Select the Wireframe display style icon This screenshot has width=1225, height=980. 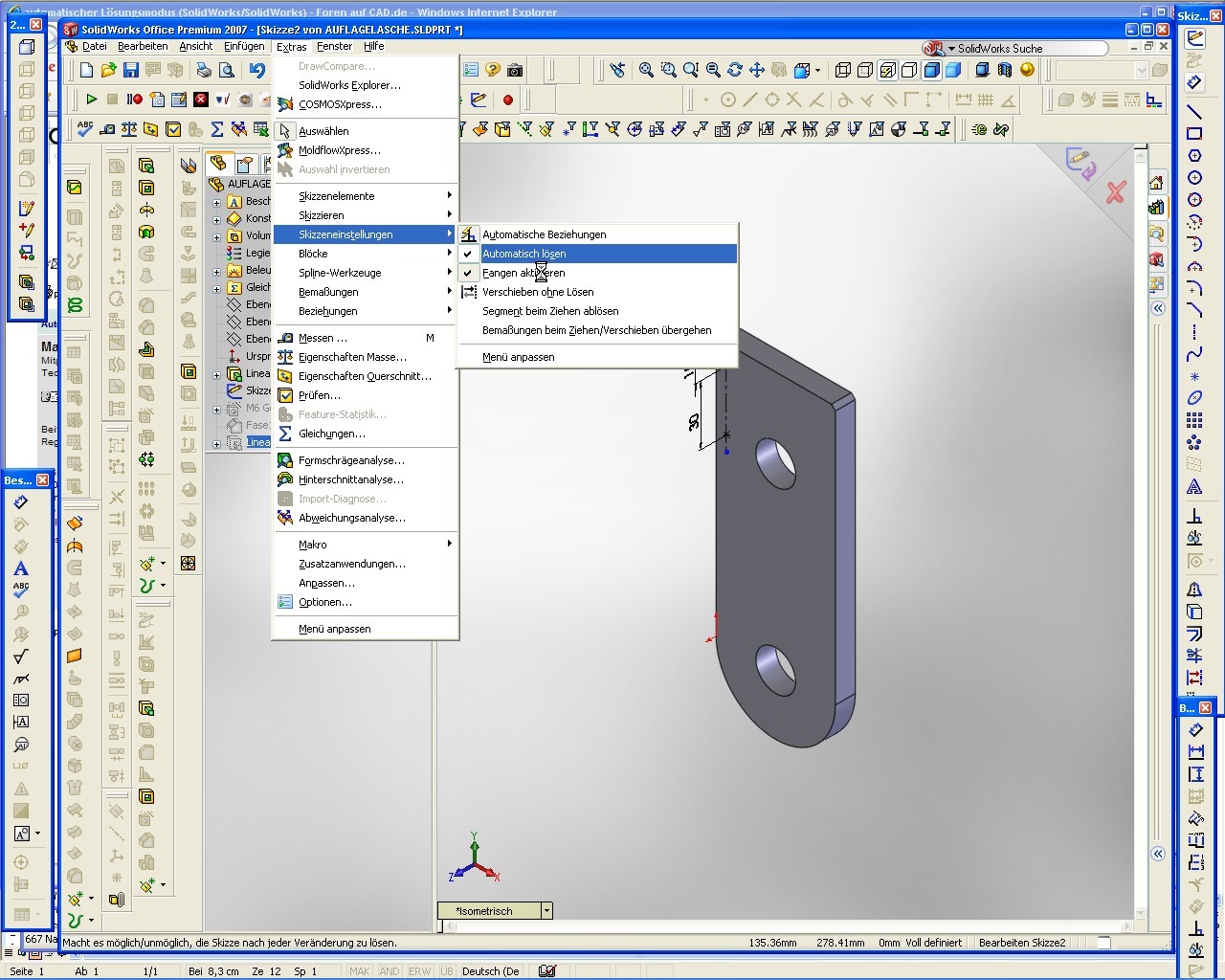tap(843, 70)
